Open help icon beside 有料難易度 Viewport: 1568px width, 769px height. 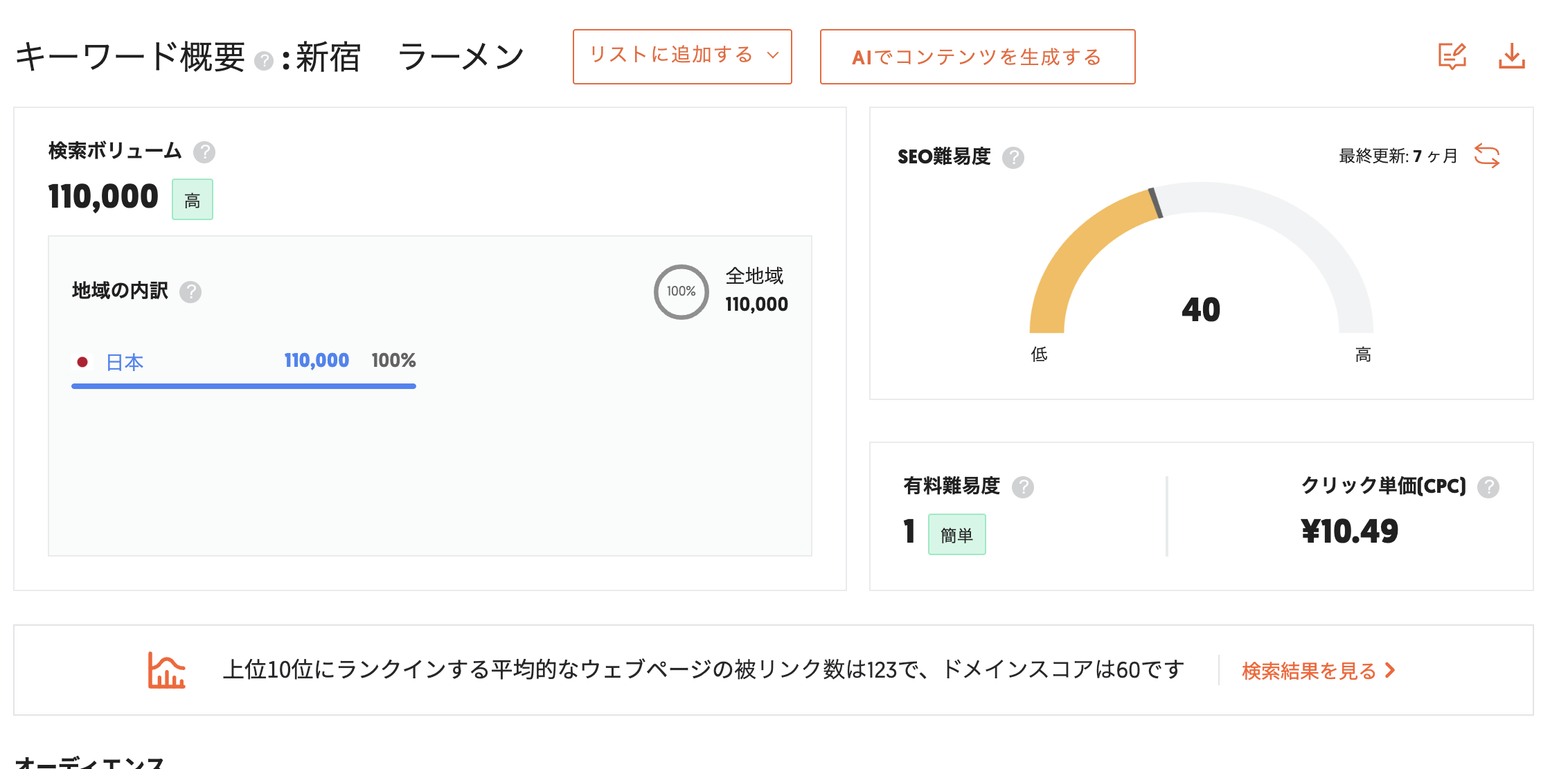(x=1023, y=487)
